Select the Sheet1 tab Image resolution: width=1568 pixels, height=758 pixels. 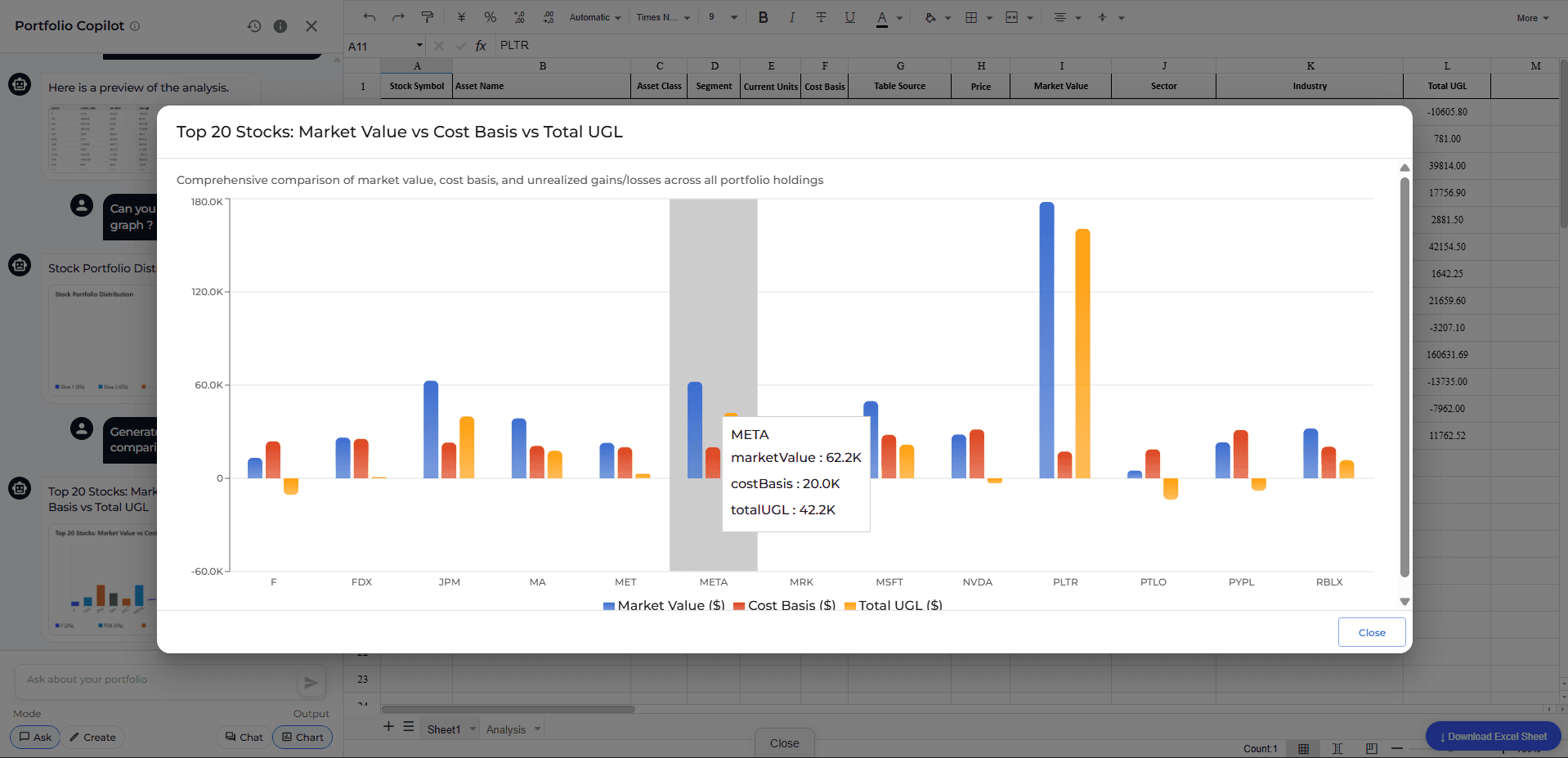(x=443, y=729)
